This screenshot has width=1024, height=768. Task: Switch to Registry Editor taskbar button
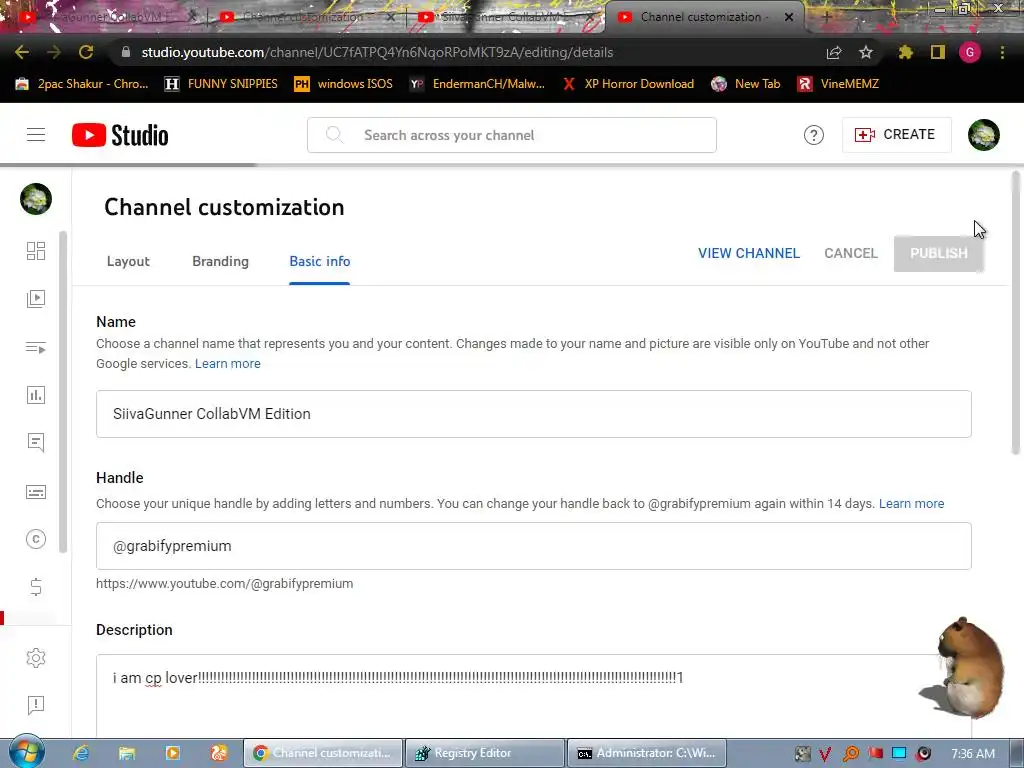coord(485,753)
